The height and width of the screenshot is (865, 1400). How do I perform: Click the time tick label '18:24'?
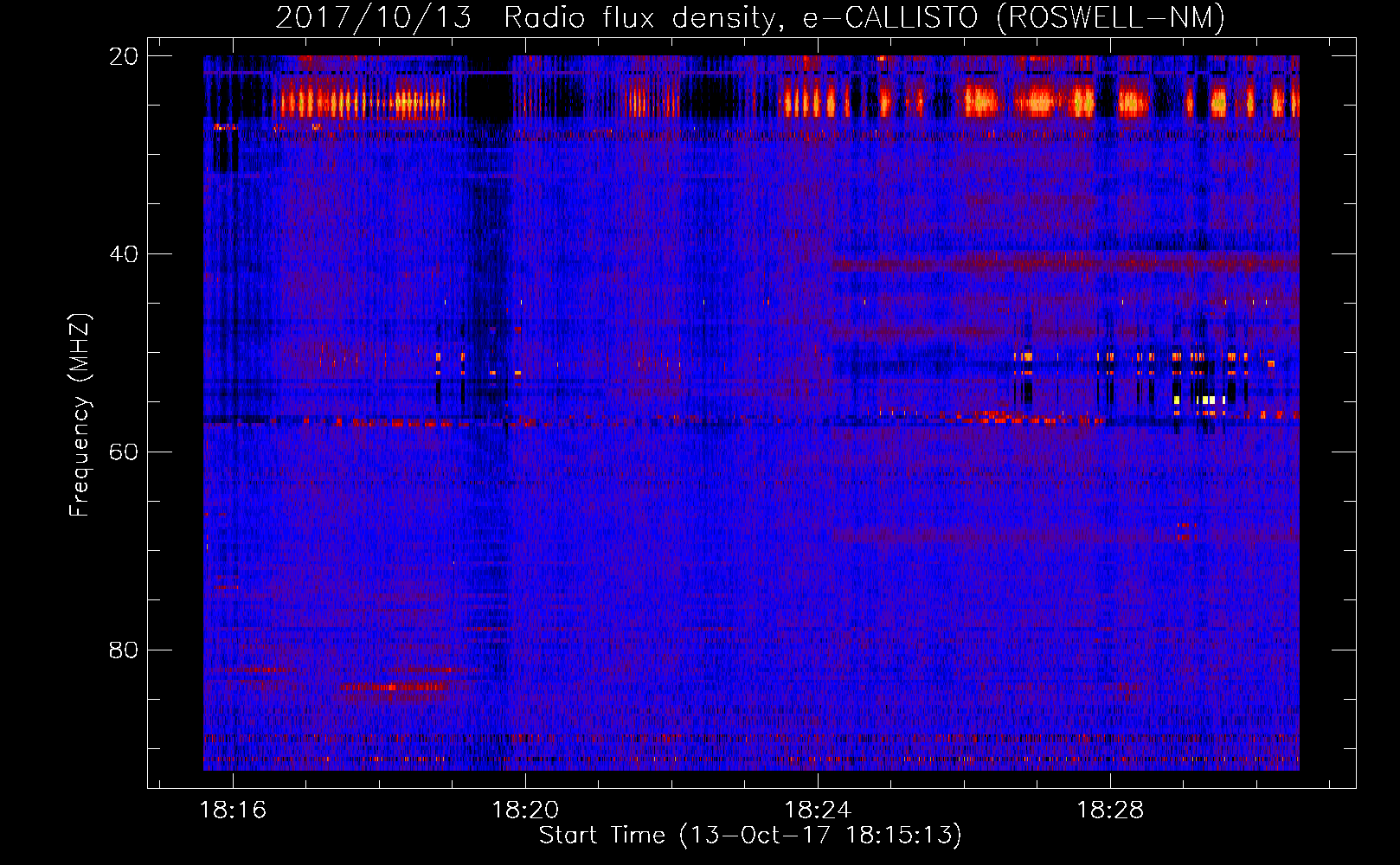click(x=818, y=811)
